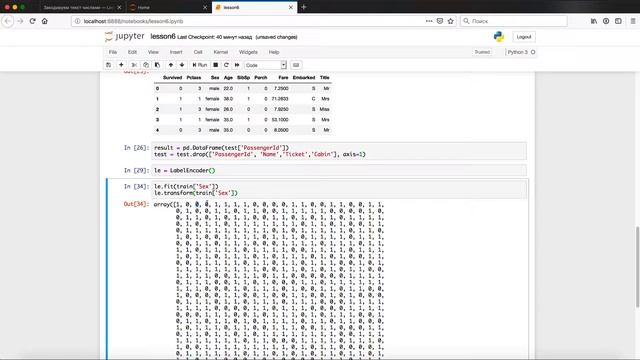640x360 pixels.
Task: Click the Logout button
Action: pyautogui.click(x=524, y=37)
